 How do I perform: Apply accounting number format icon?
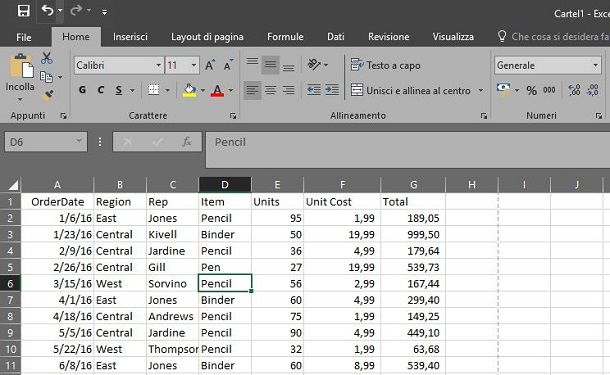(x=504, y=89)
